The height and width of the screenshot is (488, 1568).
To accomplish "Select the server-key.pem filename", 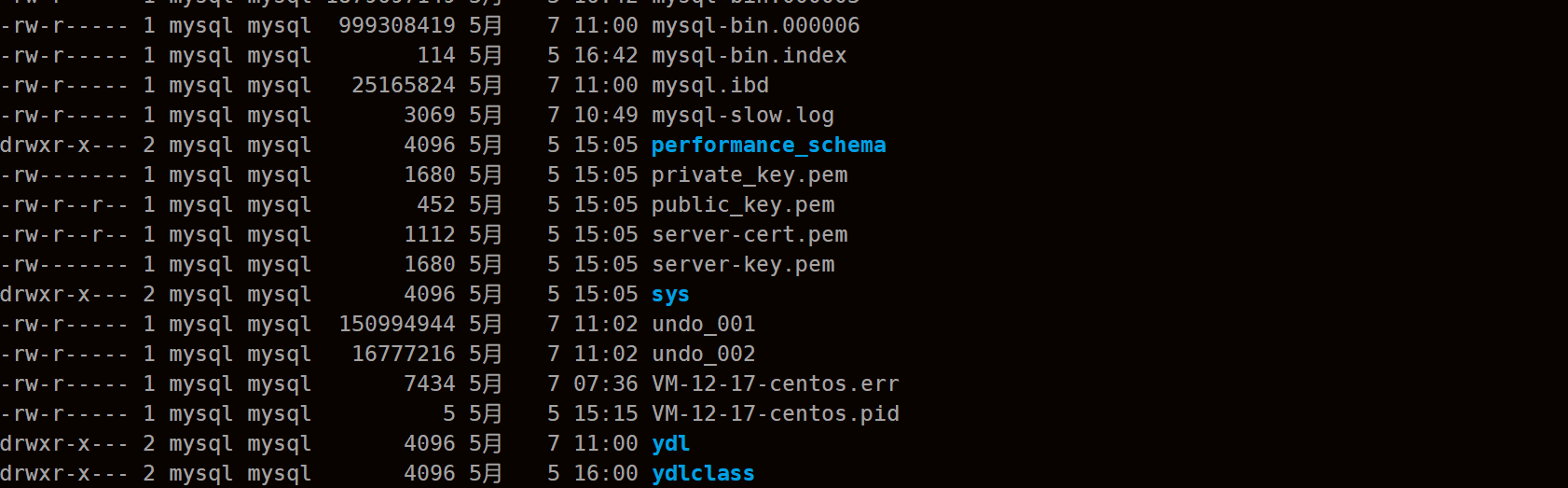I will pos(743,265).
